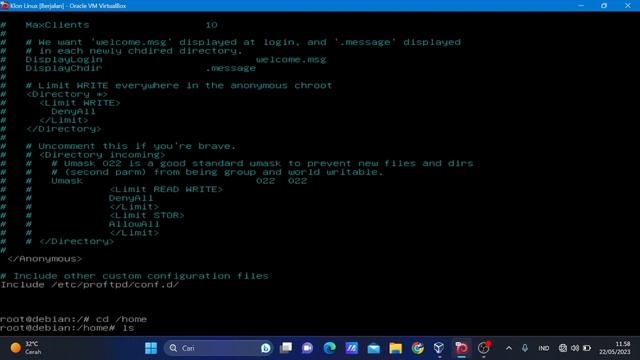Click the '<Limit READ WRITE>' line

click(x=166, y=189)
